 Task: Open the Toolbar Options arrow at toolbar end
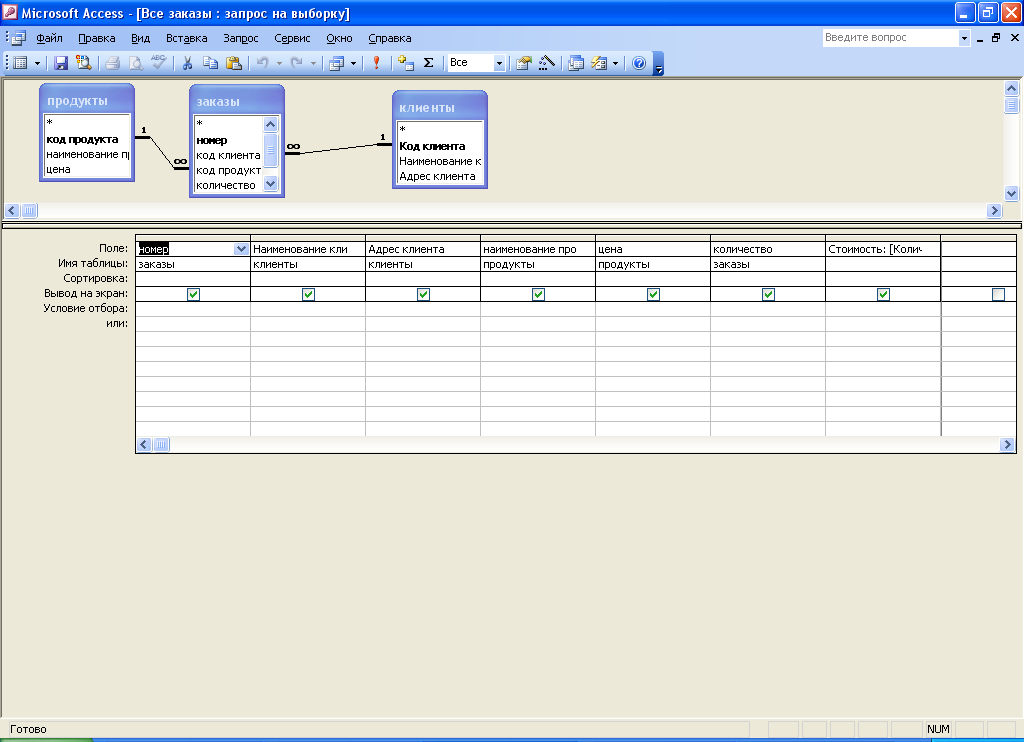coord(658,64)
